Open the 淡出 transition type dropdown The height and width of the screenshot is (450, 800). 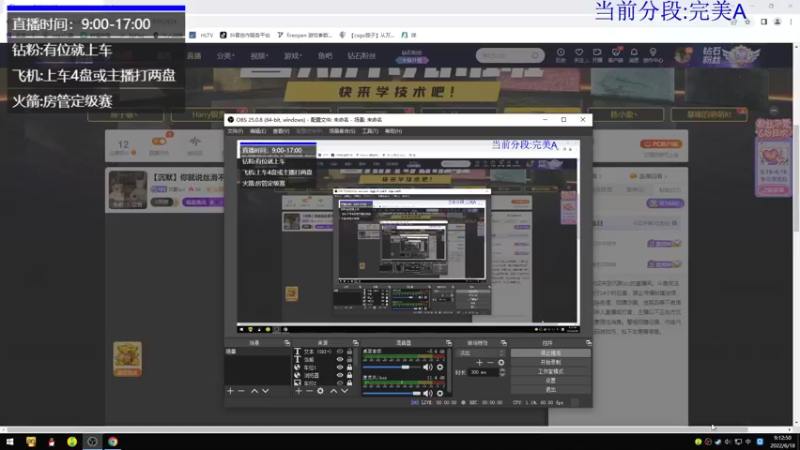click(482, 353)
